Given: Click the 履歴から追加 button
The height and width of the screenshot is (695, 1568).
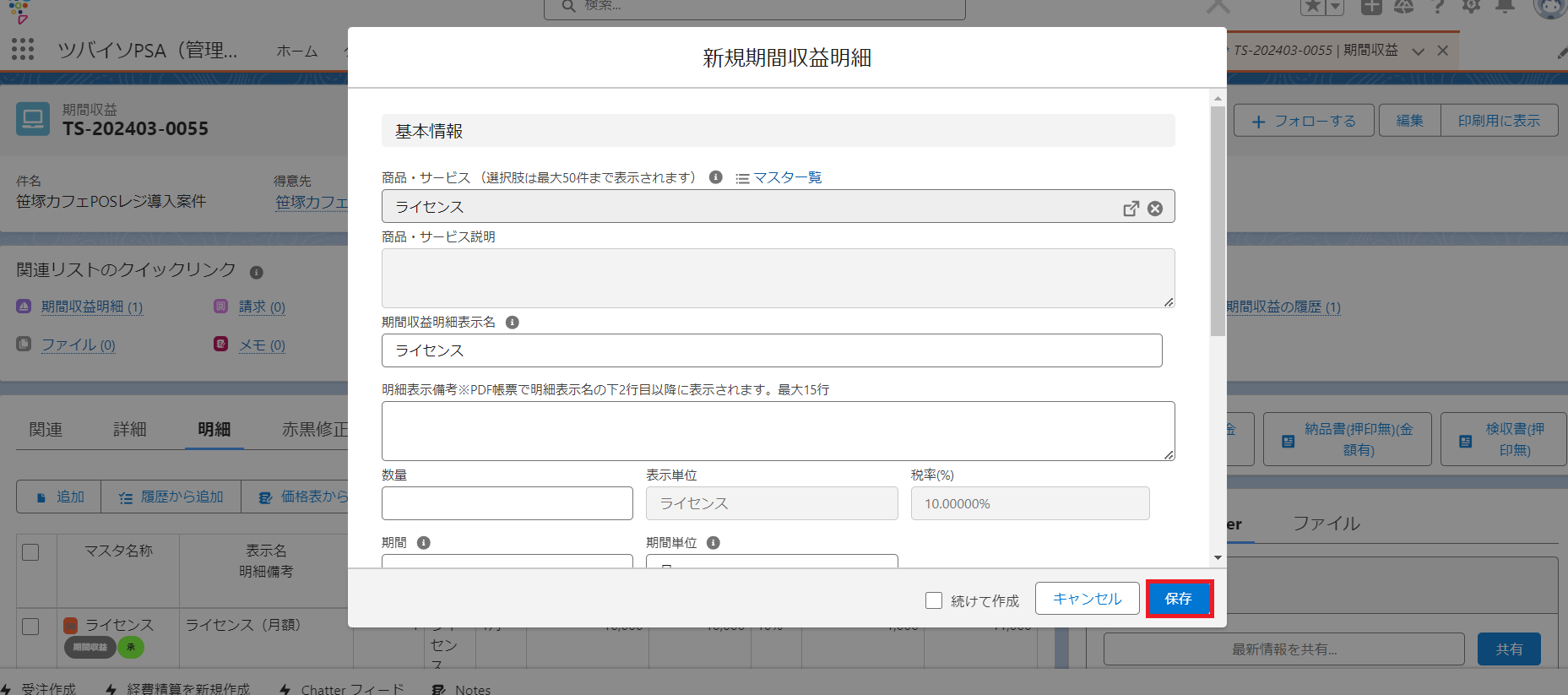Looking at the screenshot, I should 171,497.
